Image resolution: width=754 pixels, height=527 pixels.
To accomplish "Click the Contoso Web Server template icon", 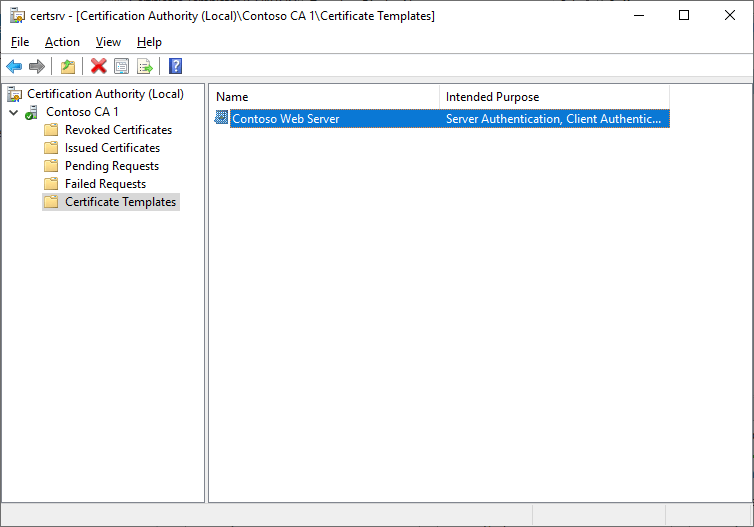I will tap(222, 119).
